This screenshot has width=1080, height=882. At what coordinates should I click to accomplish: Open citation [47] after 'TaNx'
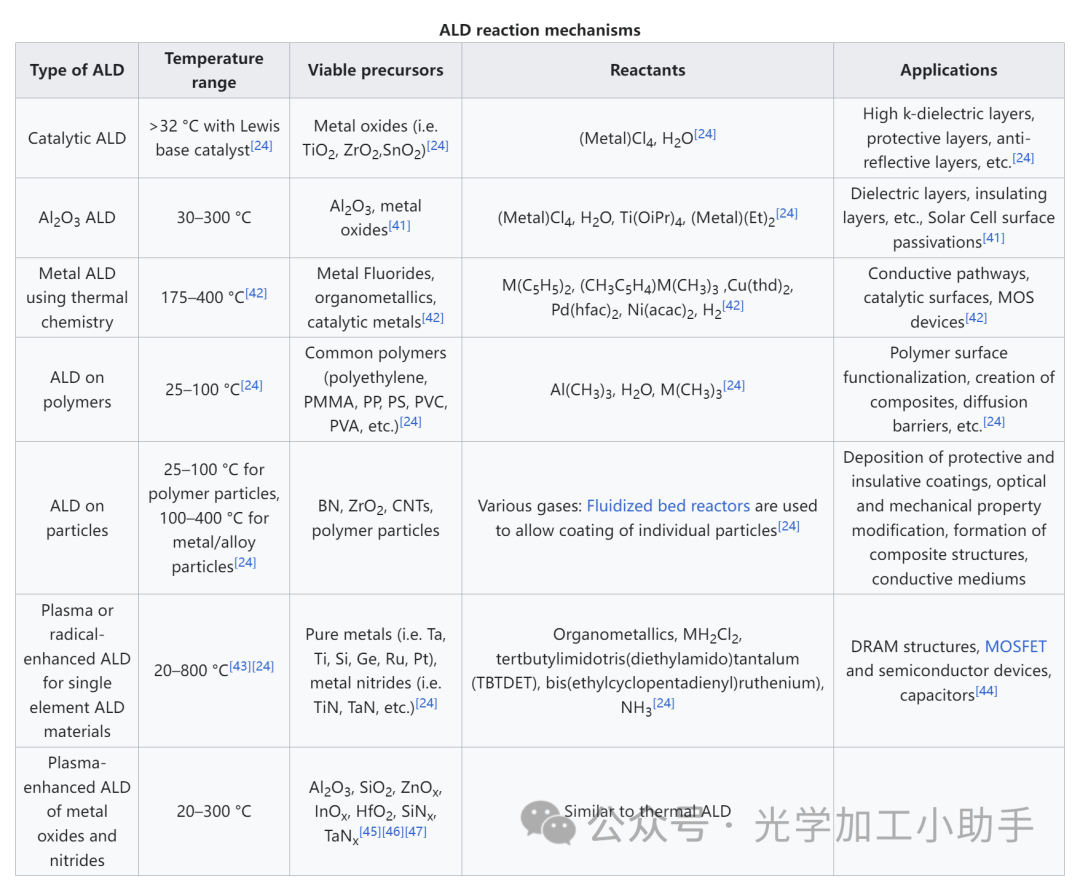tap(415, 831)
